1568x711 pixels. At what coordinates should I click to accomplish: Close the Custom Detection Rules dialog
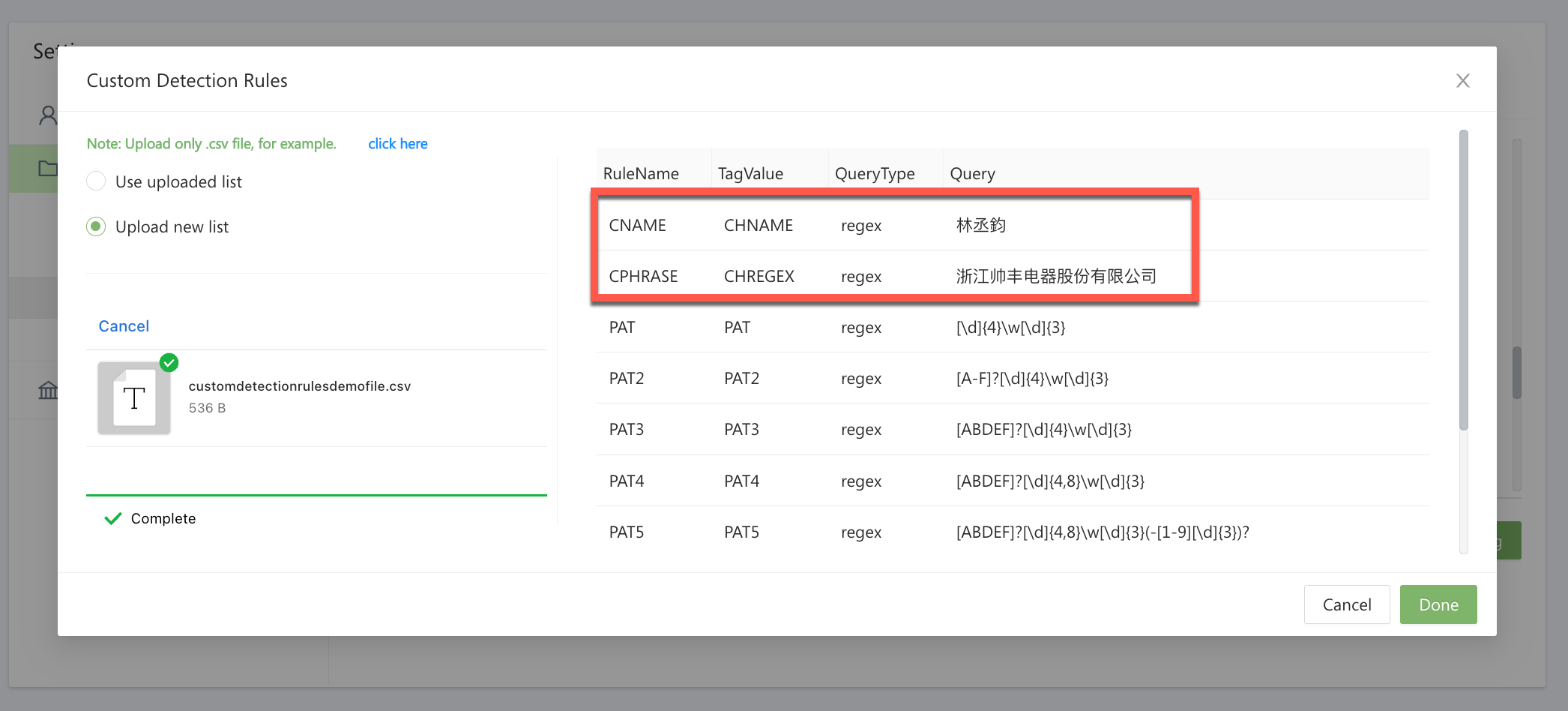tap(1462, 81)
